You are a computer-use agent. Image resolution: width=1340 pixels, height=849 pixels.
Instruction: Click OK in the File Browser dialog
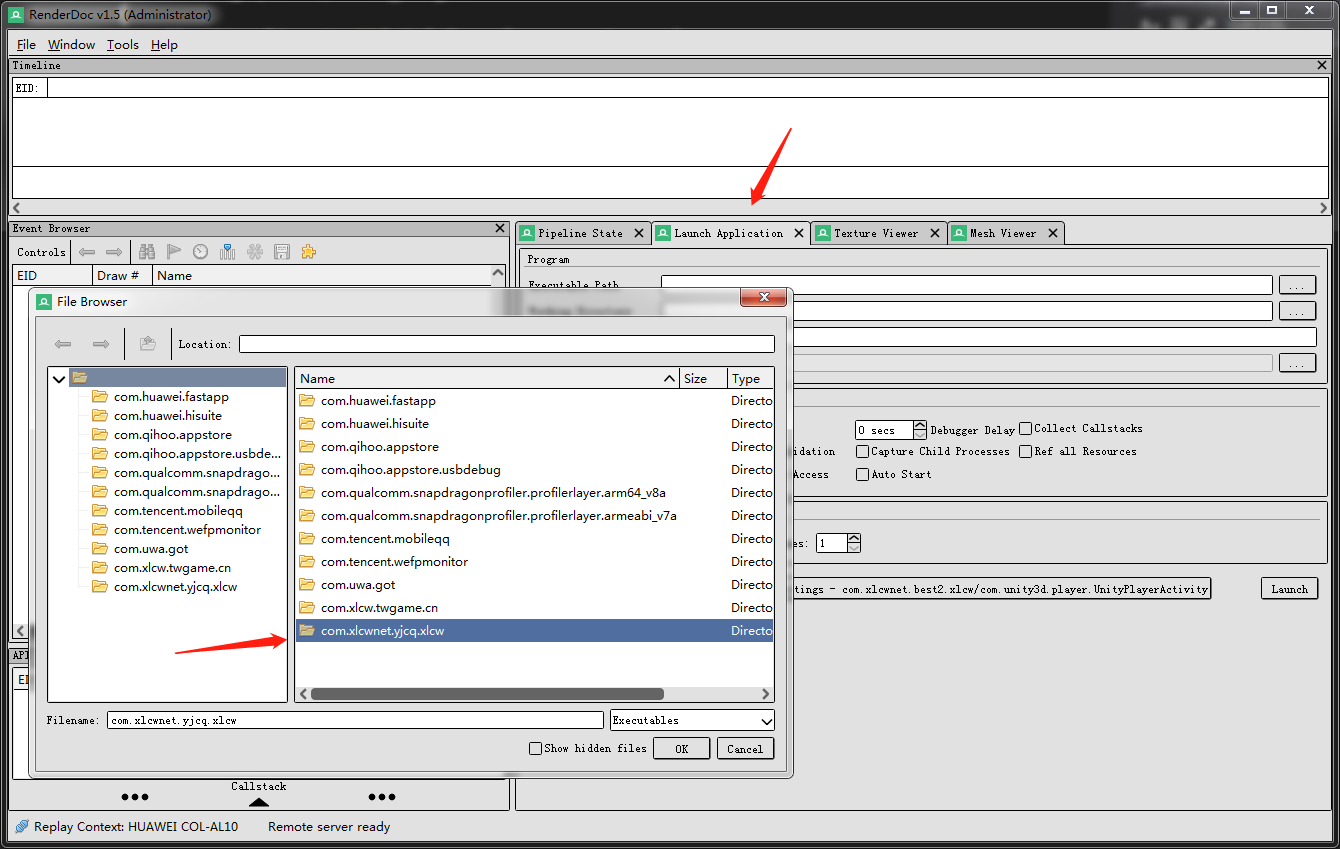tap(681, 747)
